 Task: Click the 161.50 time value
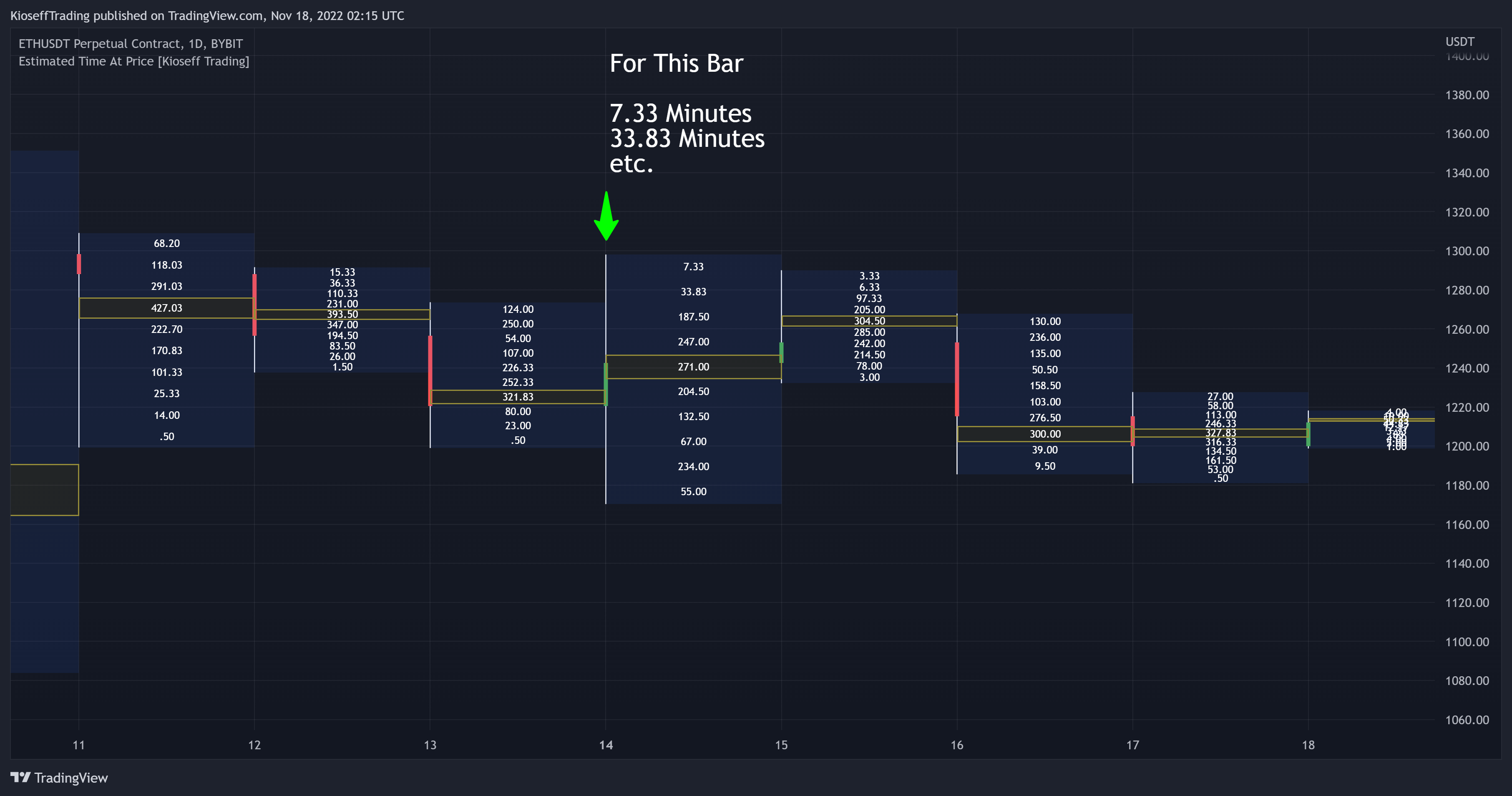coord(1221,461)
